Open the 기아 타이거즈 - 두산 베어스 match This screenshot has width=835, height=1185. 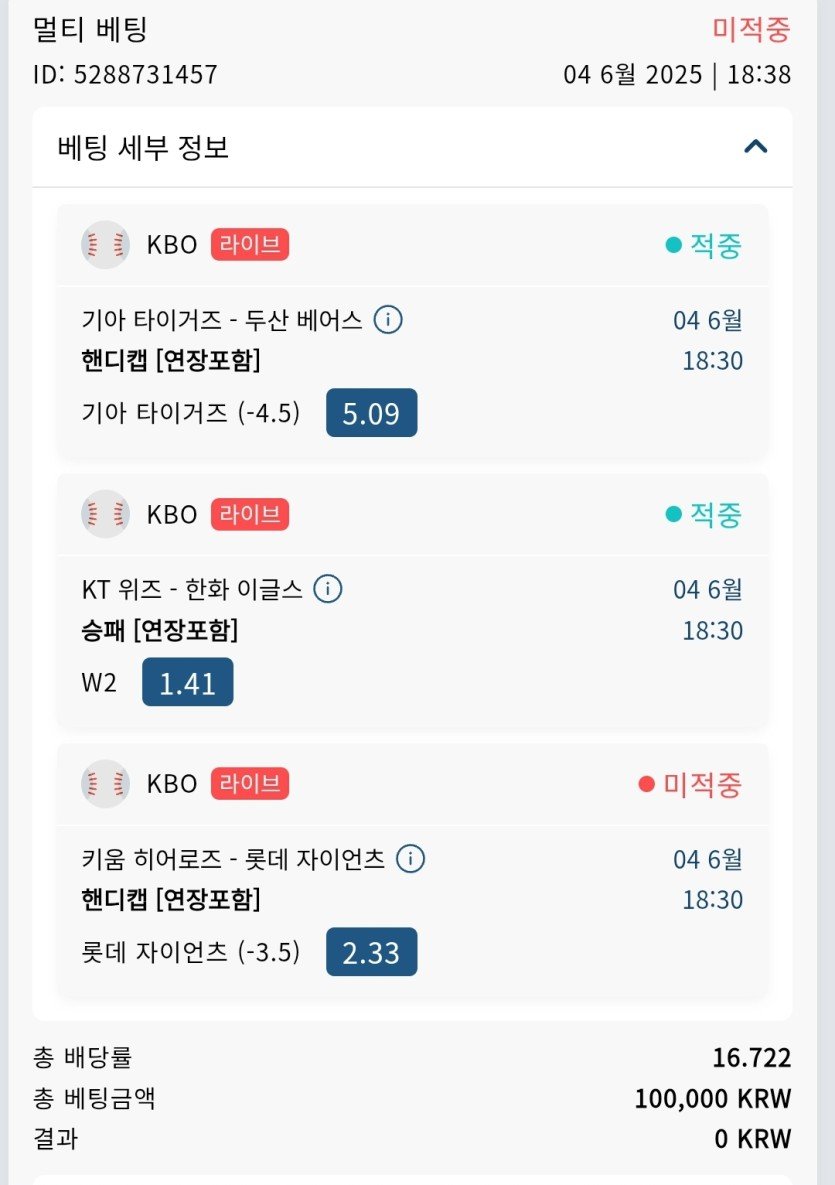tap(222, 320)
